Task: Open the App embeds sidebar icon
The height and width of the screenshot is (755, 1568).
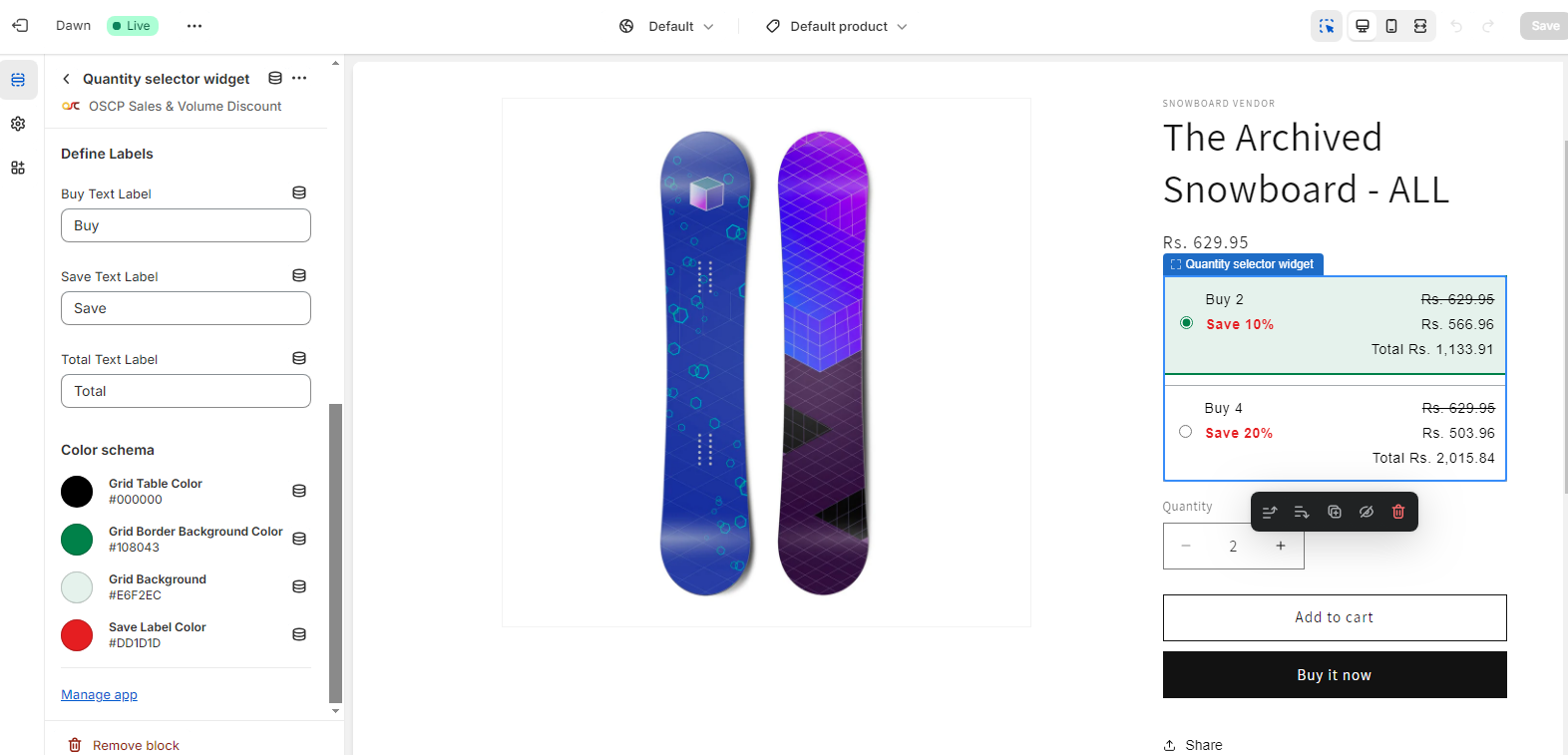Action: coord(18,168)
